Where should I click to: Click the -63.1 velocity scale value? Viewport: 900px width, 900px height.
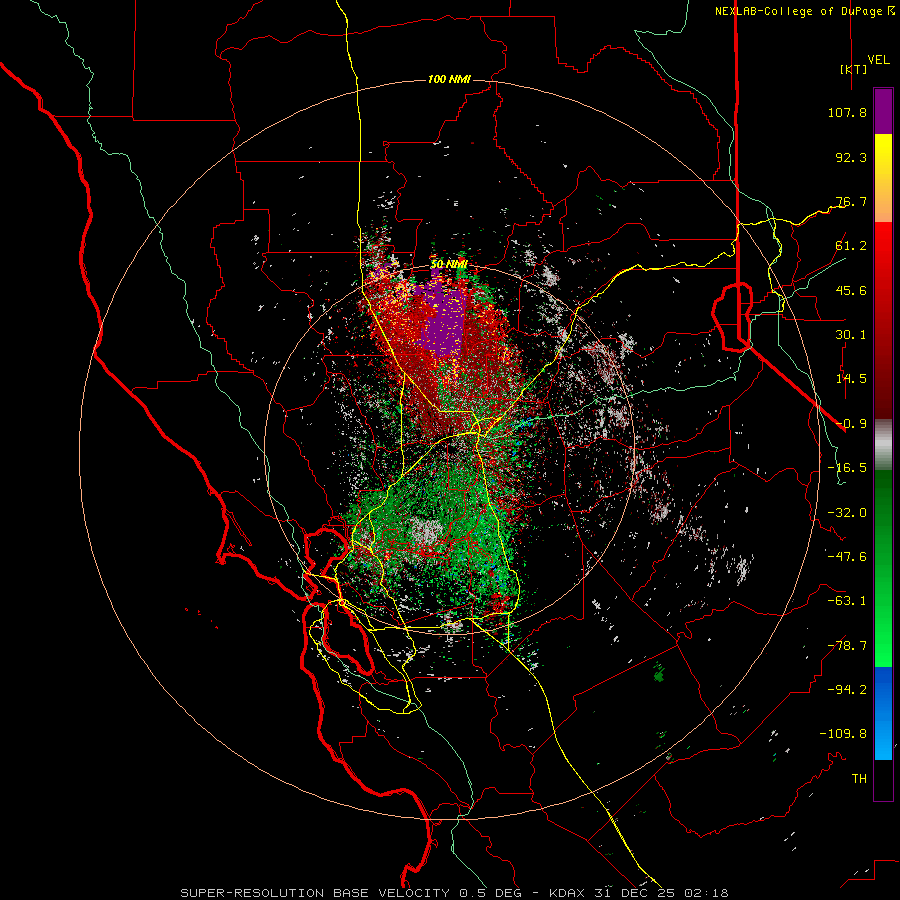pos(847,601)
